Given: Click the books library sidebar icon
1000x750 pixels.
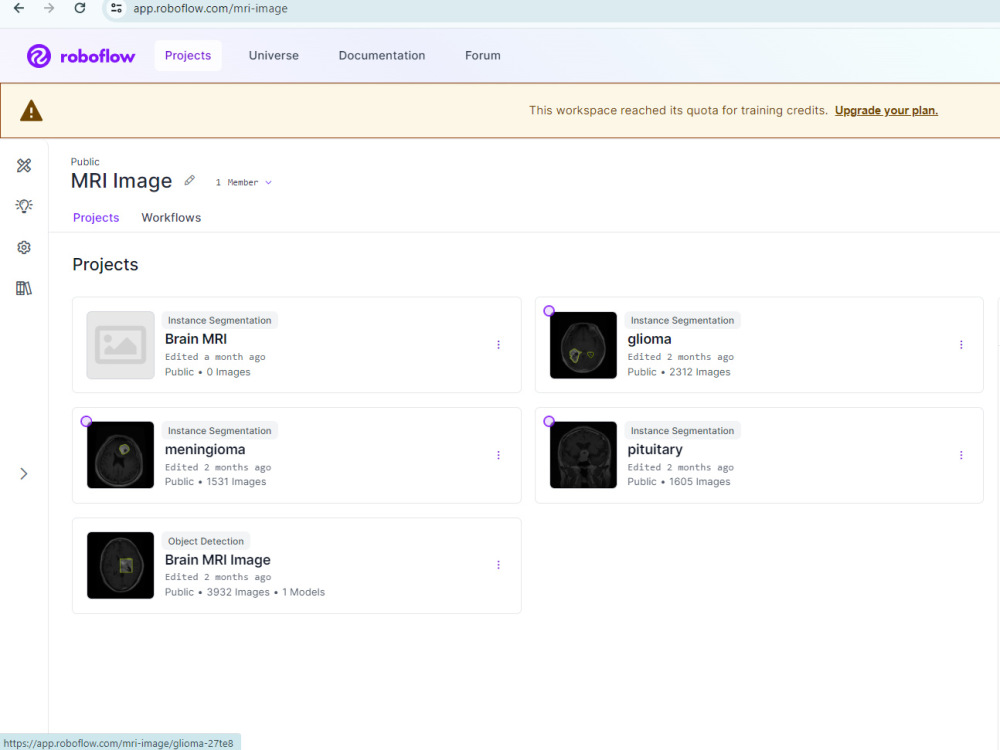Looking at the screenshot, I should [x=24, y=288].
